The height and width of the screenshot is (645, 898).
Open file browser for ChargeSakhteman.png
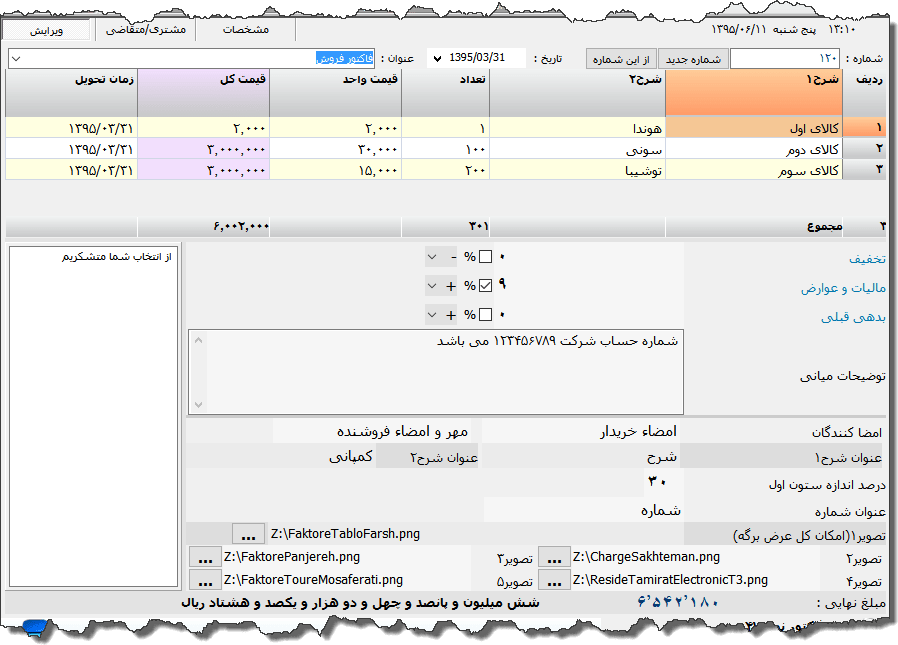(x=554, y=557)
